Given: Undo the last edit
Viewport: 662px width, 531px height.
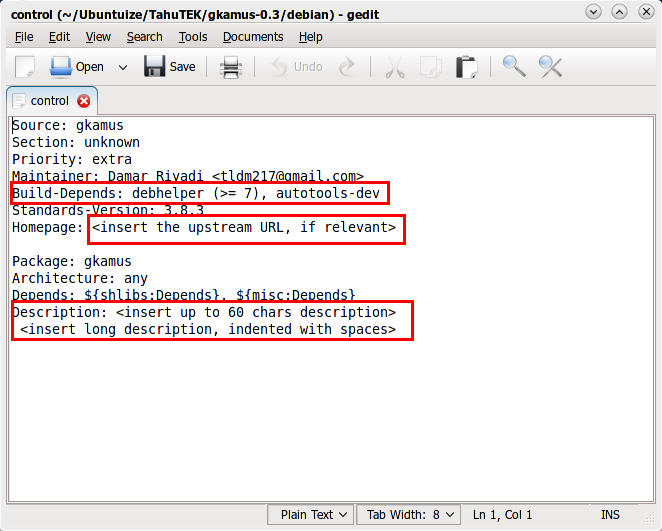Looking at the screenshot, I should click(x=296, y=67).
